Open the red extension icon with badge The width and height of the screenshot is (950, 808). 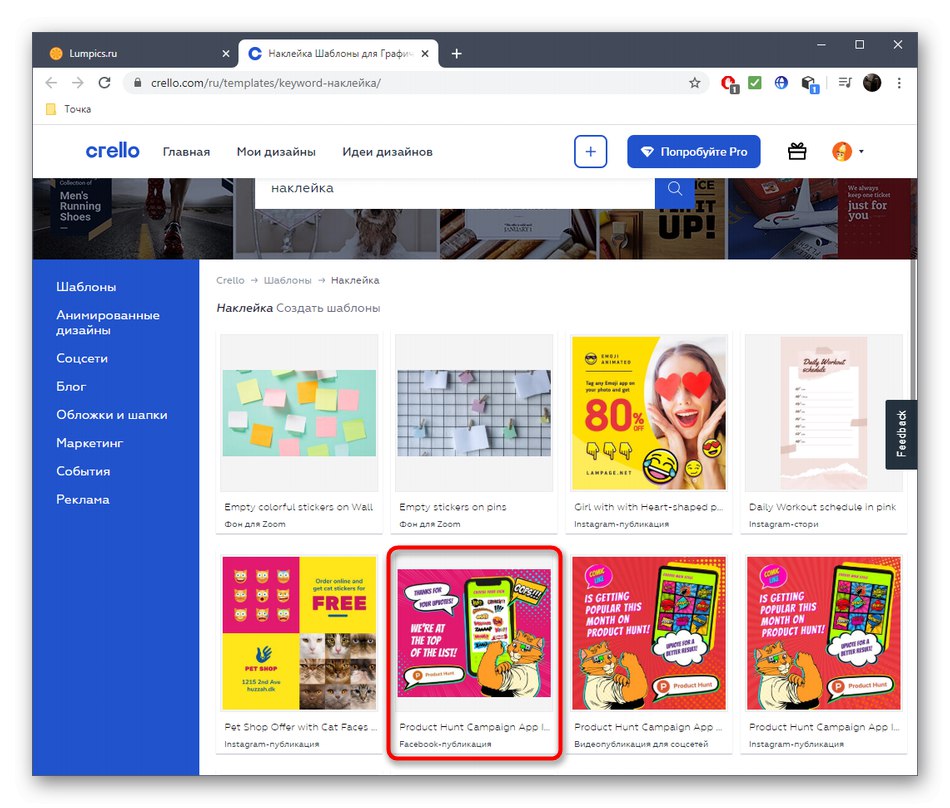729,84
